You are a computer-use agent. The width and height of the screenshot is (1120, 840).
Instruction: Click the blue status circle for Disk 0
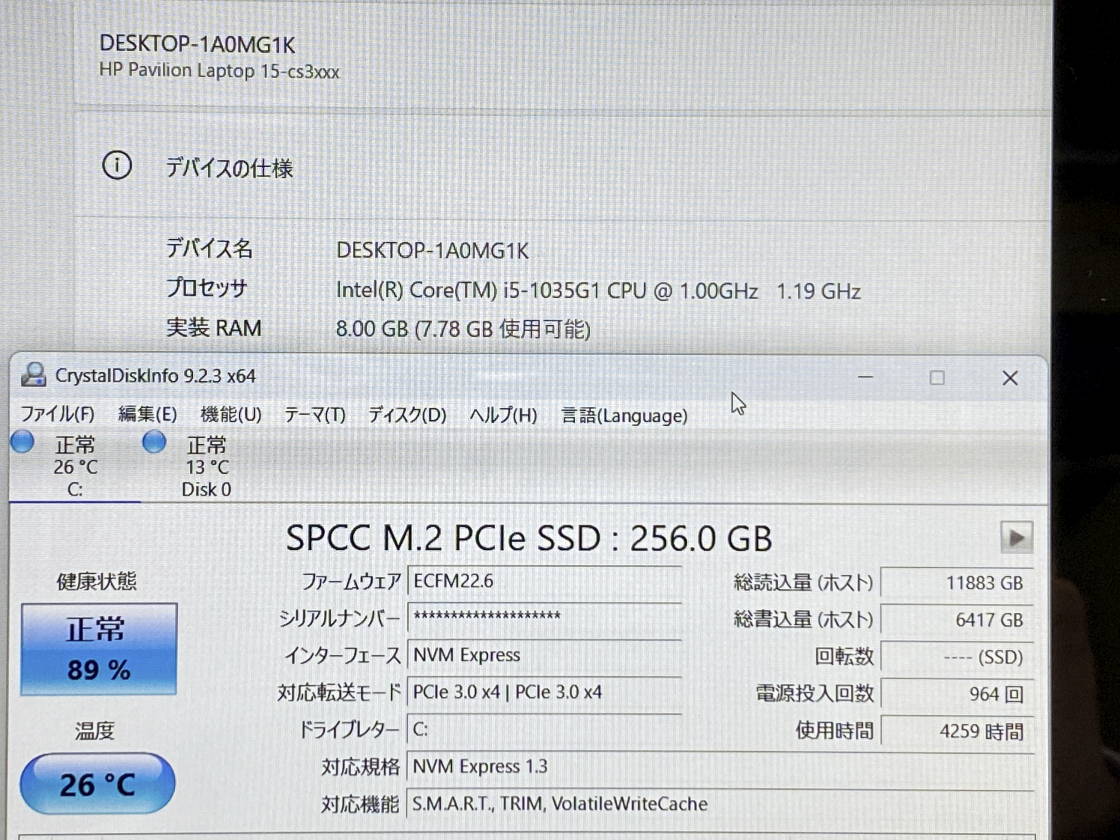(154, 442)
